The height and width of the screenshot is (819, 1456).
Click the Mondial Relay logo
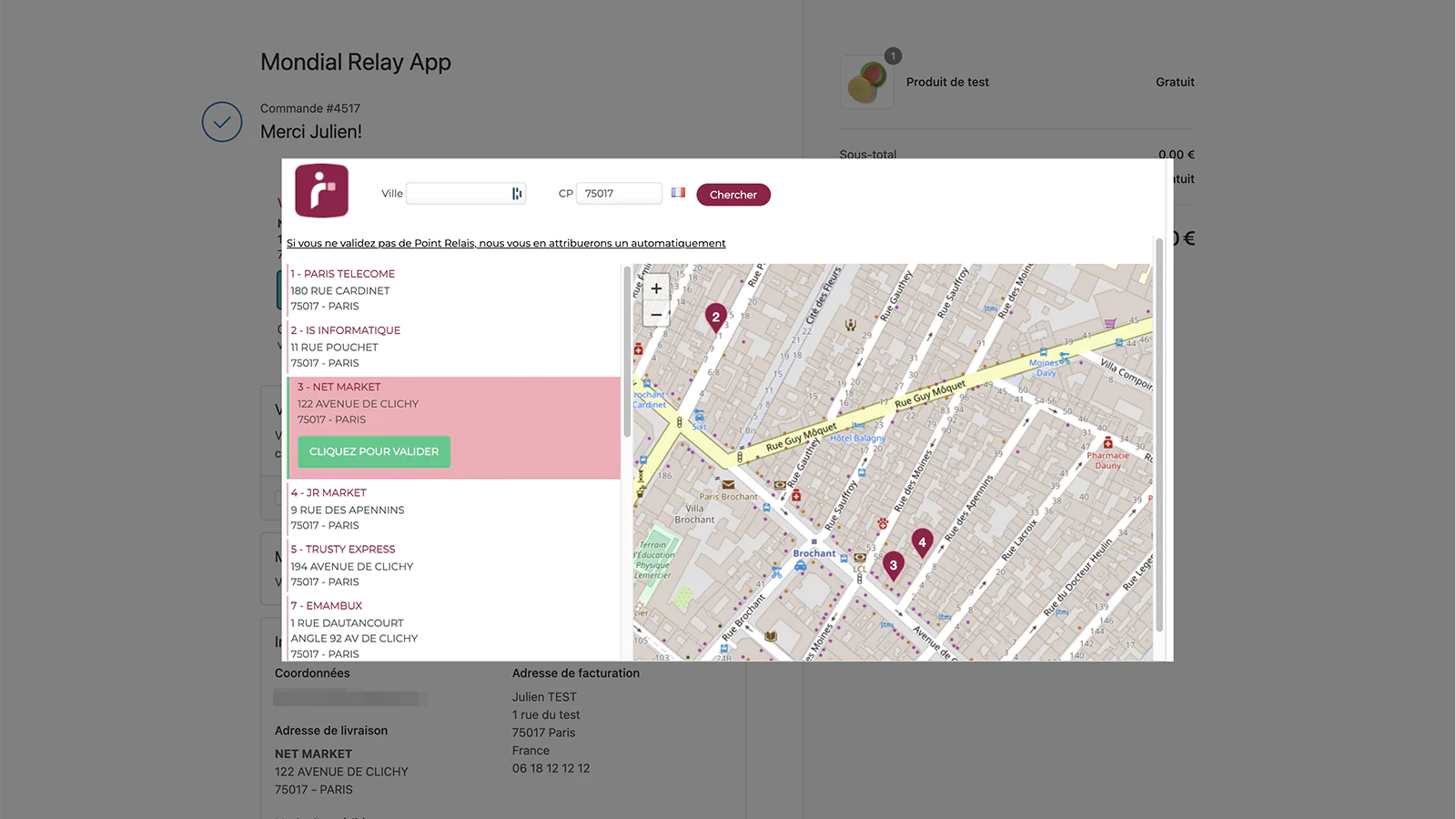(x=321, y=190)
